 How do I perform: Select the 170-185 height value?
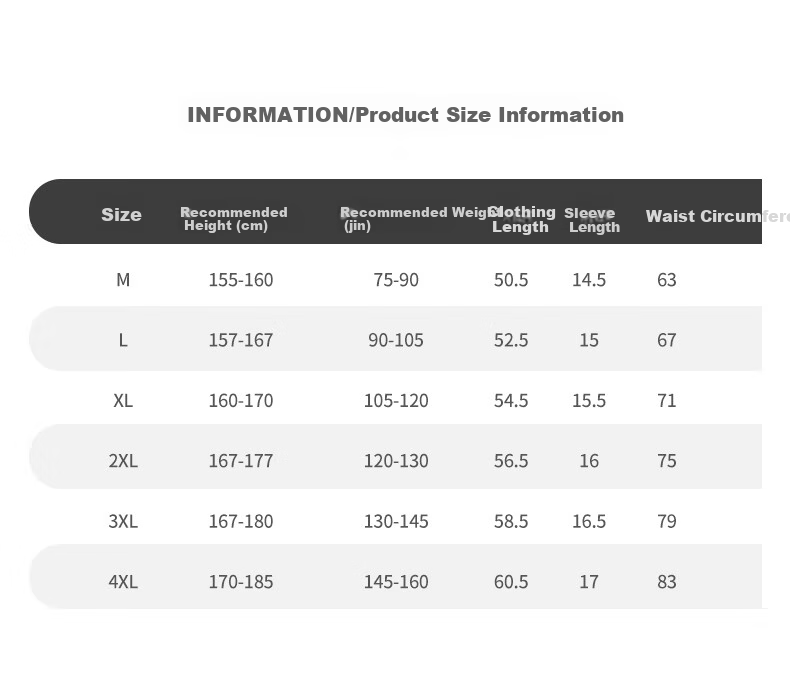(x=241, y=582)
